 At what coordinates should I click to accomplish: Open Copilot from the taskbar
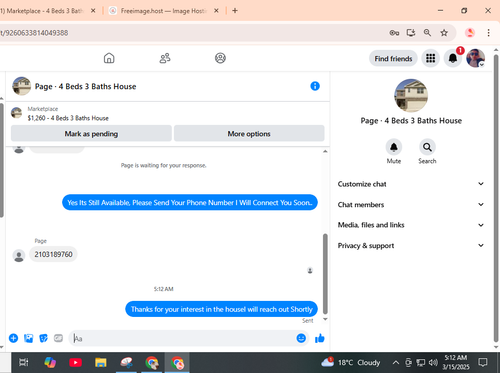coord(50,362)
